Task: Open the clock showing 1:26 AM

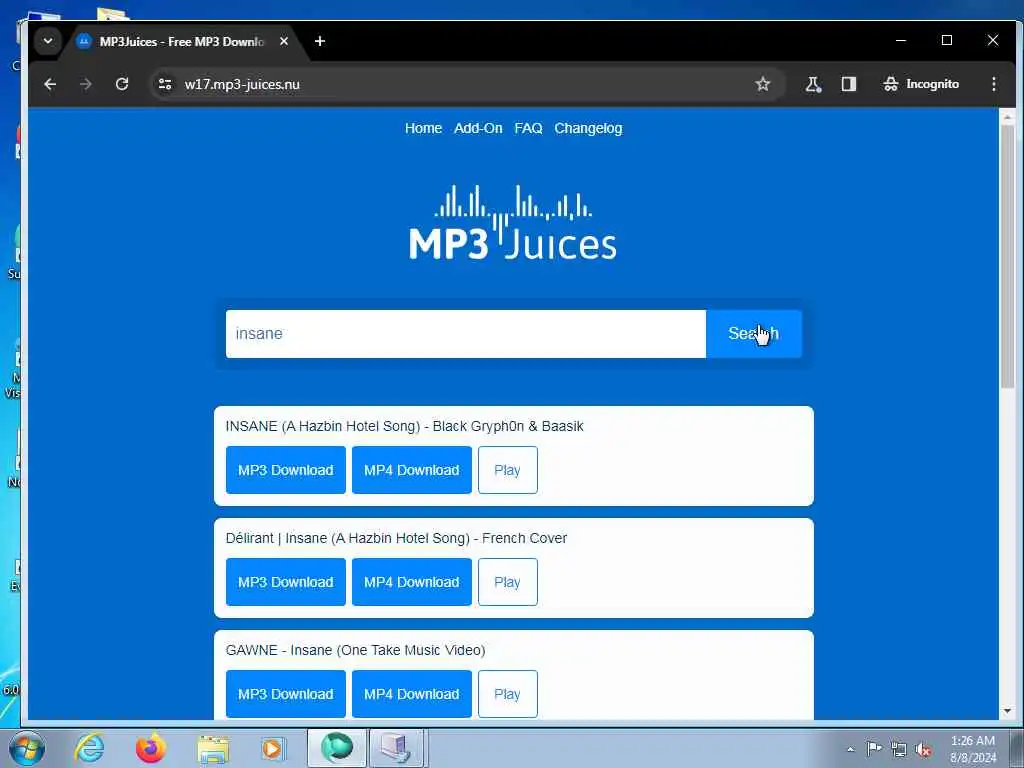Action: 973,749
